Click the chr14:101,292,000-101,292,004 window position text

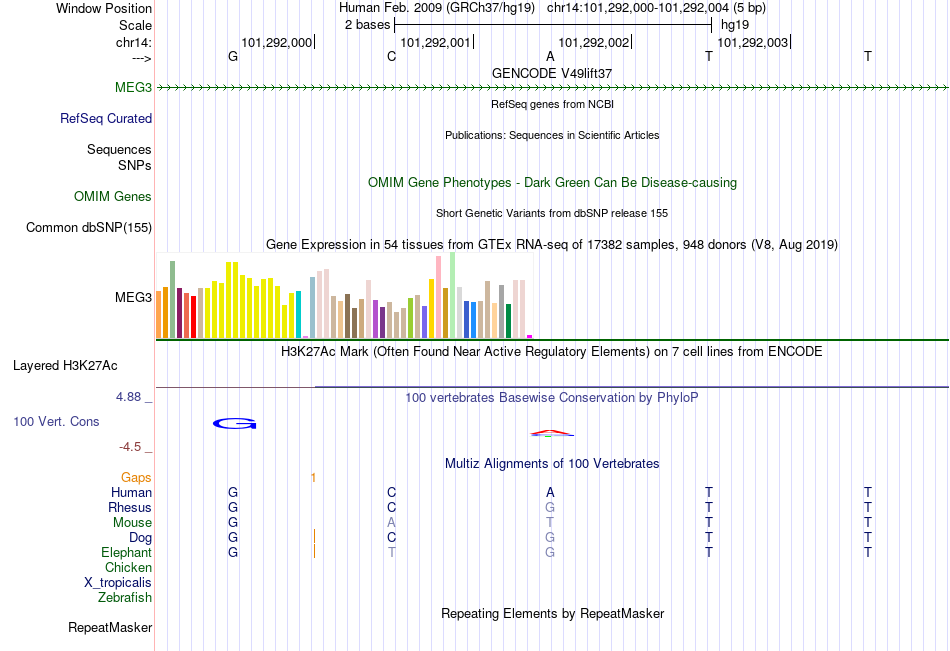pos(656,8)
